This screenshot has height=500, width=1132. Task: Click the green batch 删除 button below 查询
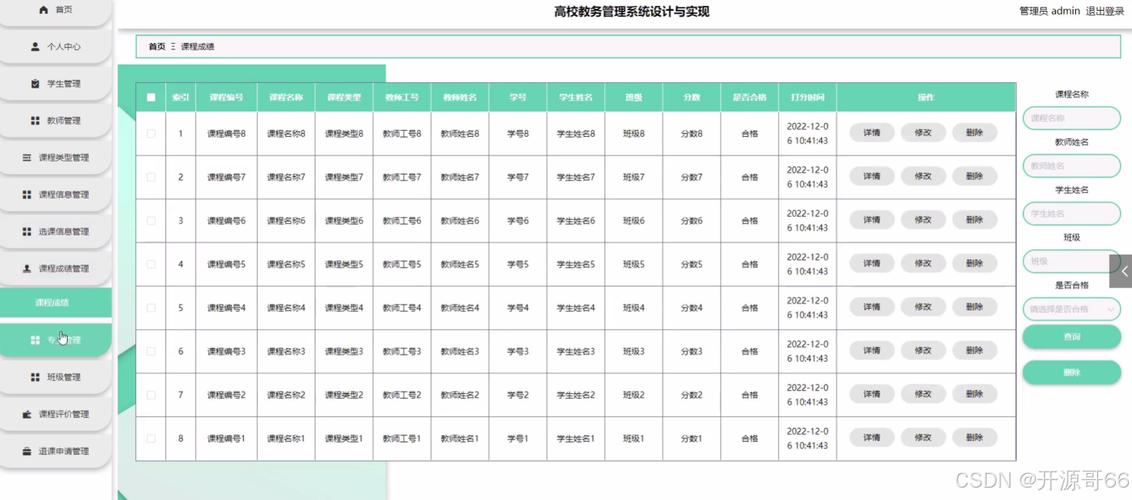click(x=1071, y=372)
